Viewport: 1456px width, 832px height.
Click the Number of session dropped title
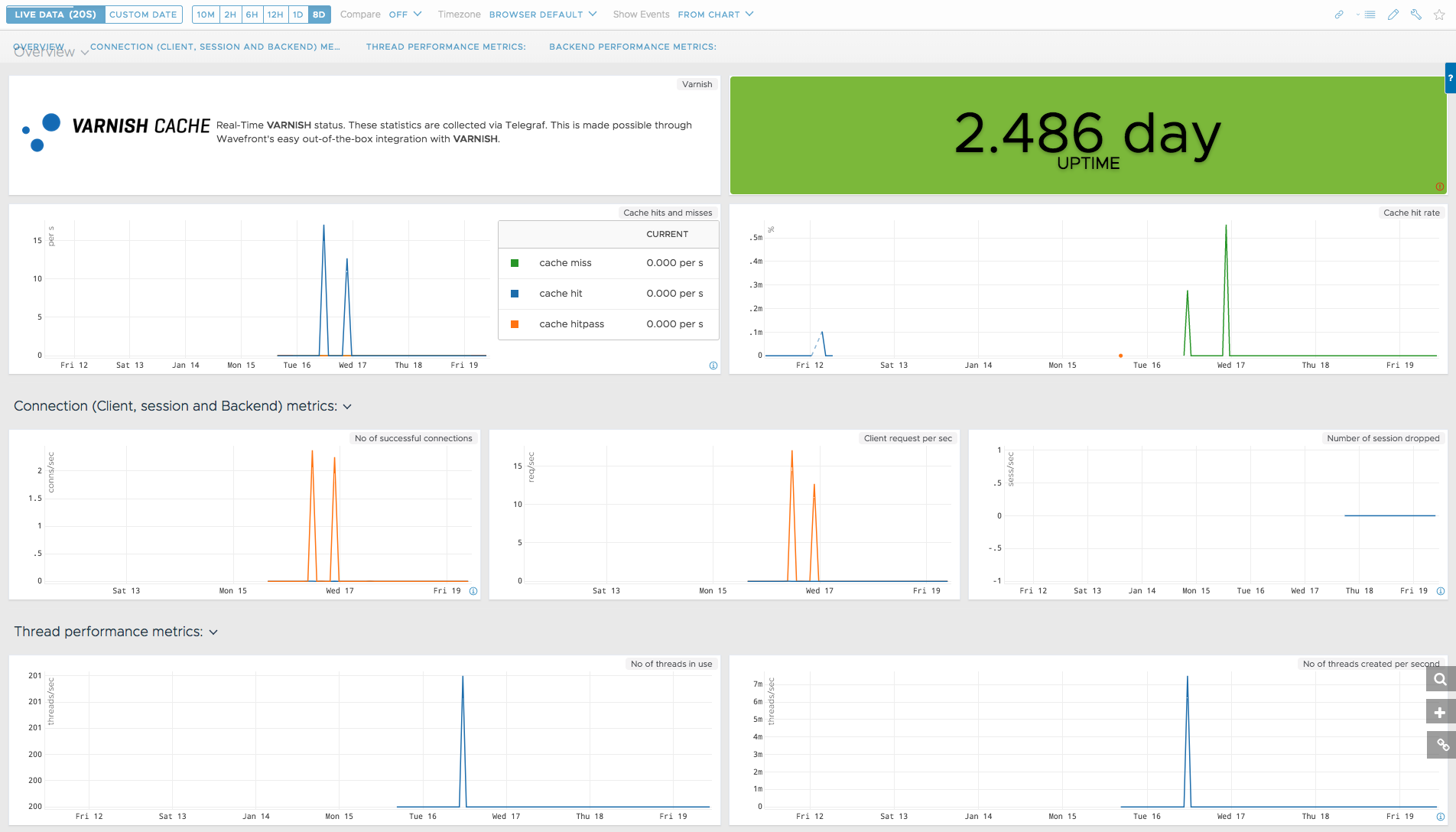(x=1383, y=438)
